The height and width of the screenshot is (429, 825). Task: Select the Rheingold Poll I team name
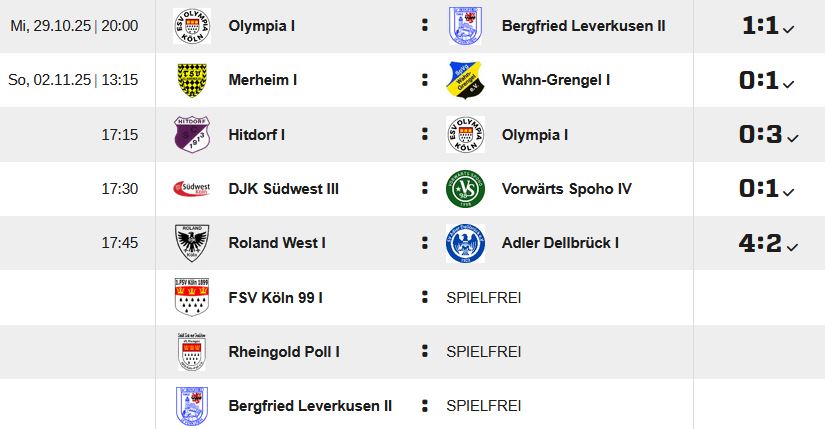pyautogui.click(x=284, y=351)
